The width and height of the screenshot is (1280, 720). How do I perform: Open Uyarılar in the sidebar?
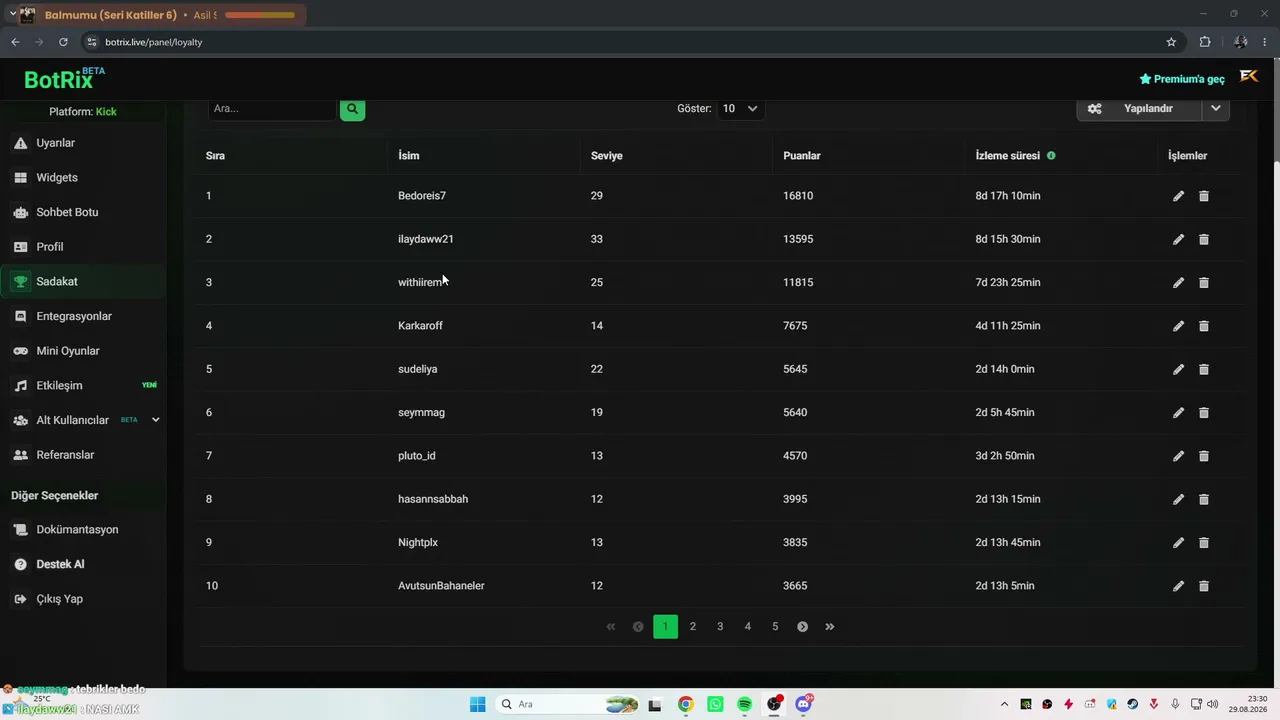pos(84,143)
